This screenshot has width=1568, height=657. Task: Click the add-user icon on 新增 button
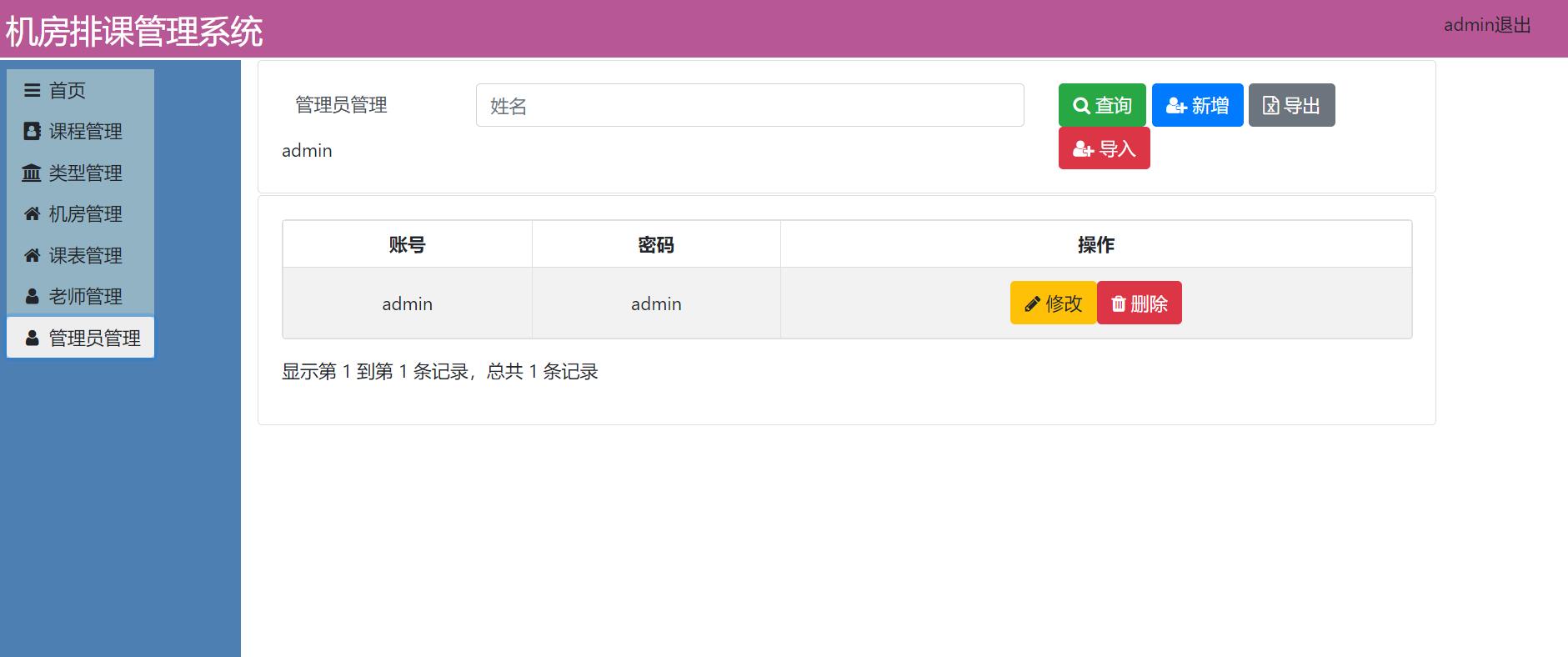[1176, 106]
